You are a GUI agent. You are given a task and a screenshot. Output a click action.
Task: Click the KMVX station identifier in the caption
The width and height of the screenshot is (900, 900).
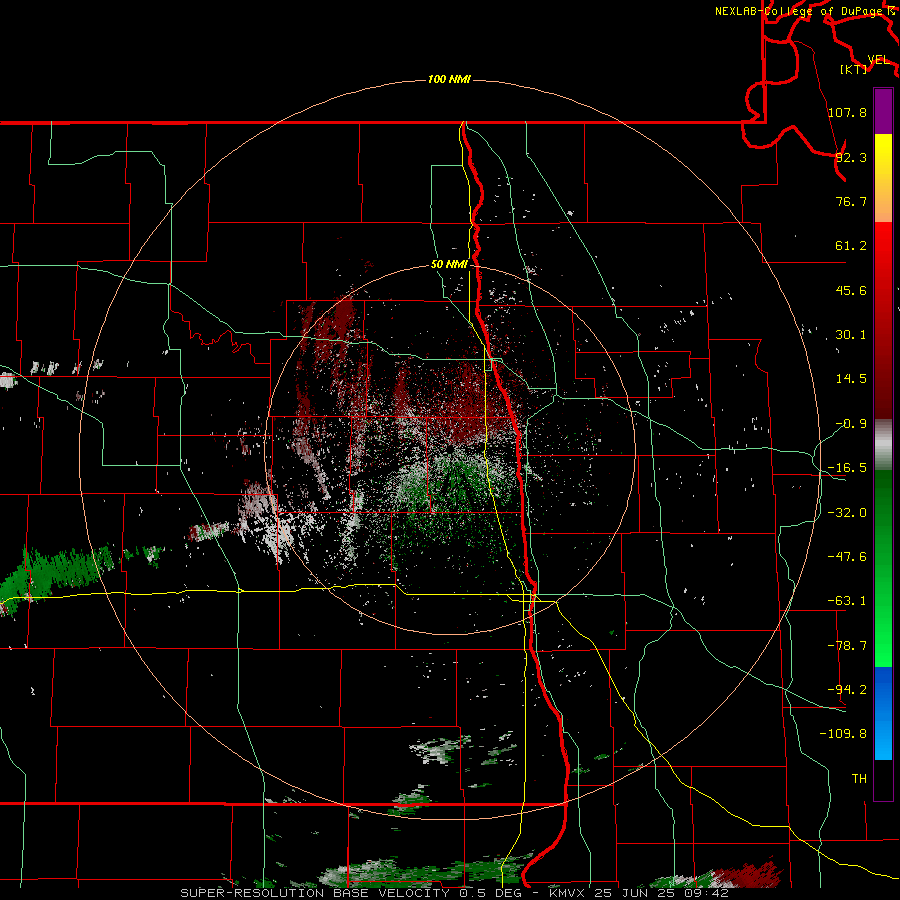pos(568,893)
